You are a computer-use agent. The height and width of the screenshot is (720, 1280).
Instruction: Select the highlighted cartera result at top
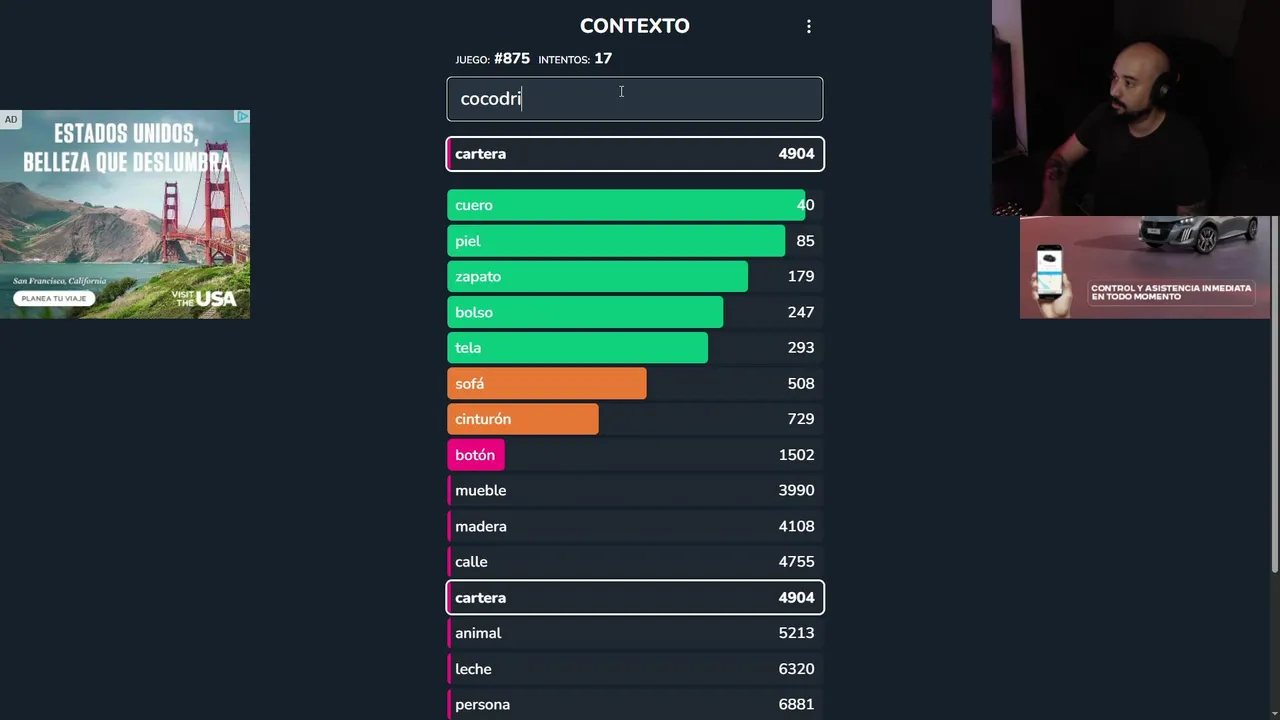pos(635,154)
